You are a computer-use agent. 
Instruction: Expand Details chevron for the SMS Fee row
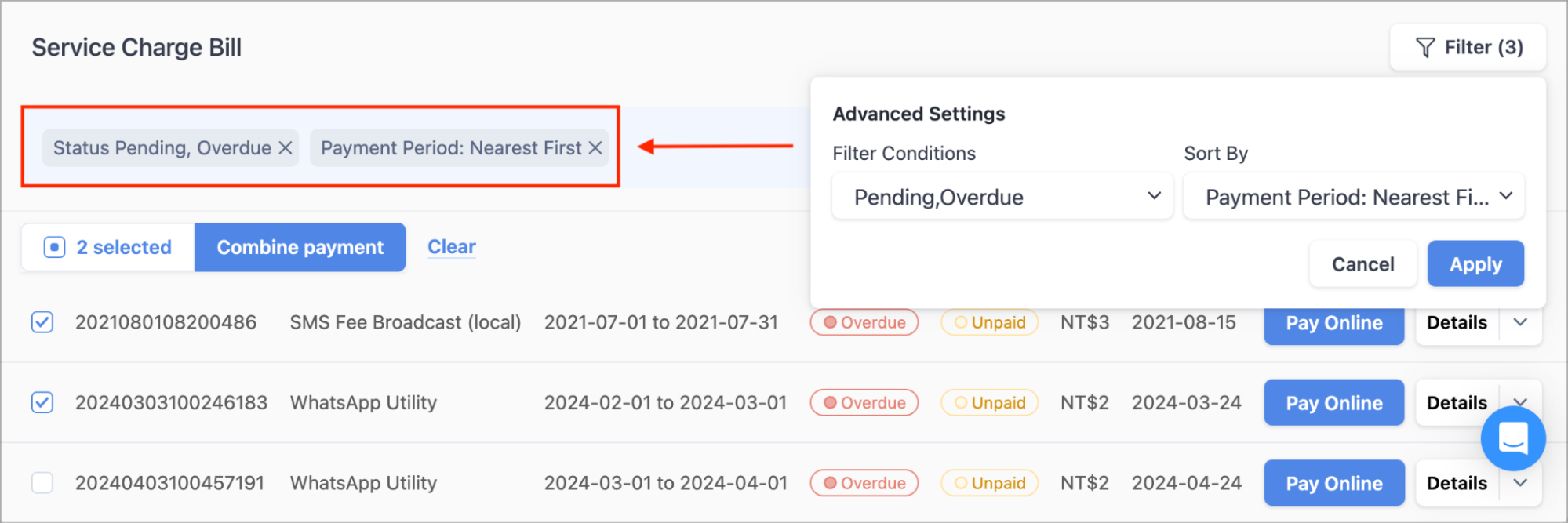pos(1520,322)
